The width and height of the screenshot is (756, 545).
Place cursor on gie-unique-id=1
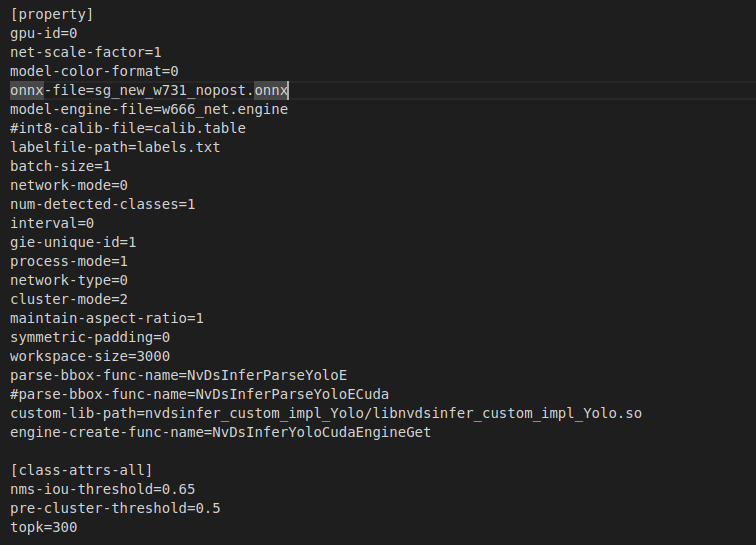73,242
